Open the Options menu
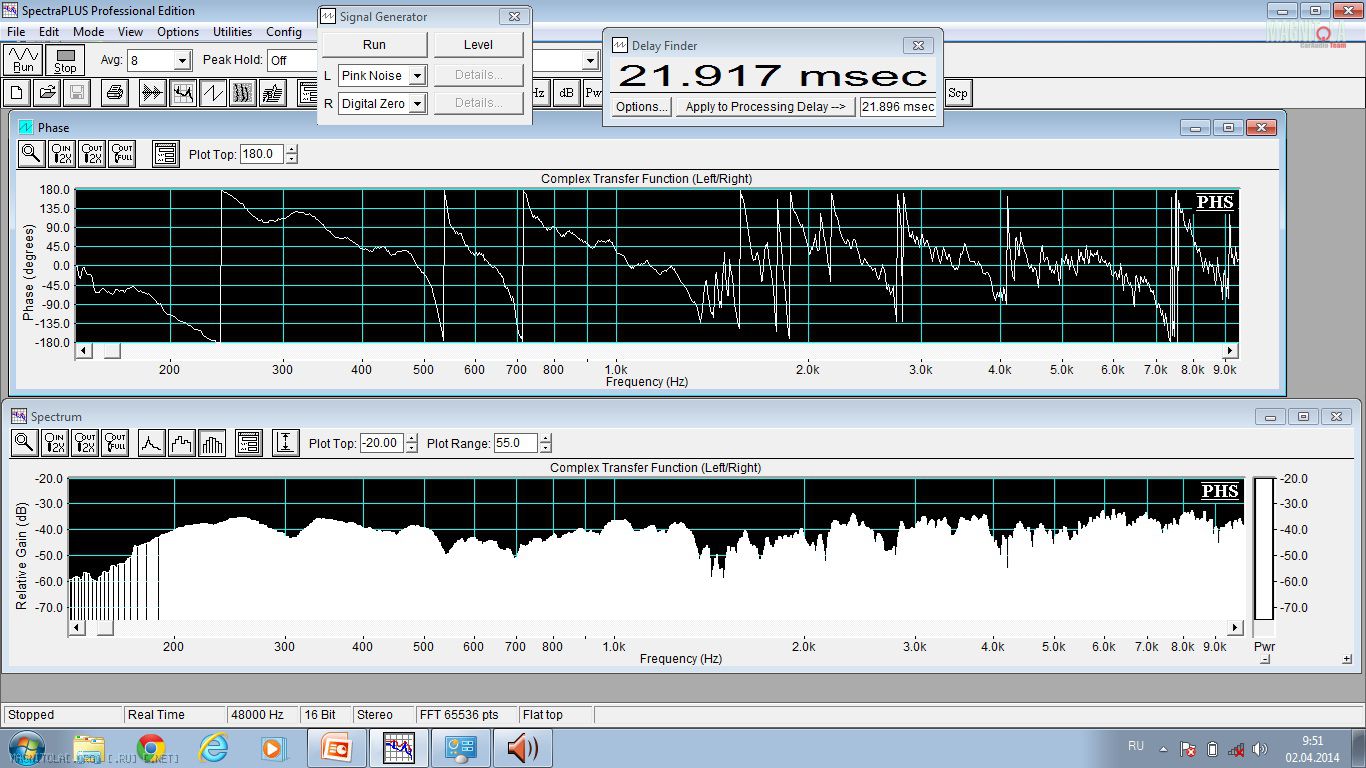Screen dimensions: 1366x768 click(178, 32)
